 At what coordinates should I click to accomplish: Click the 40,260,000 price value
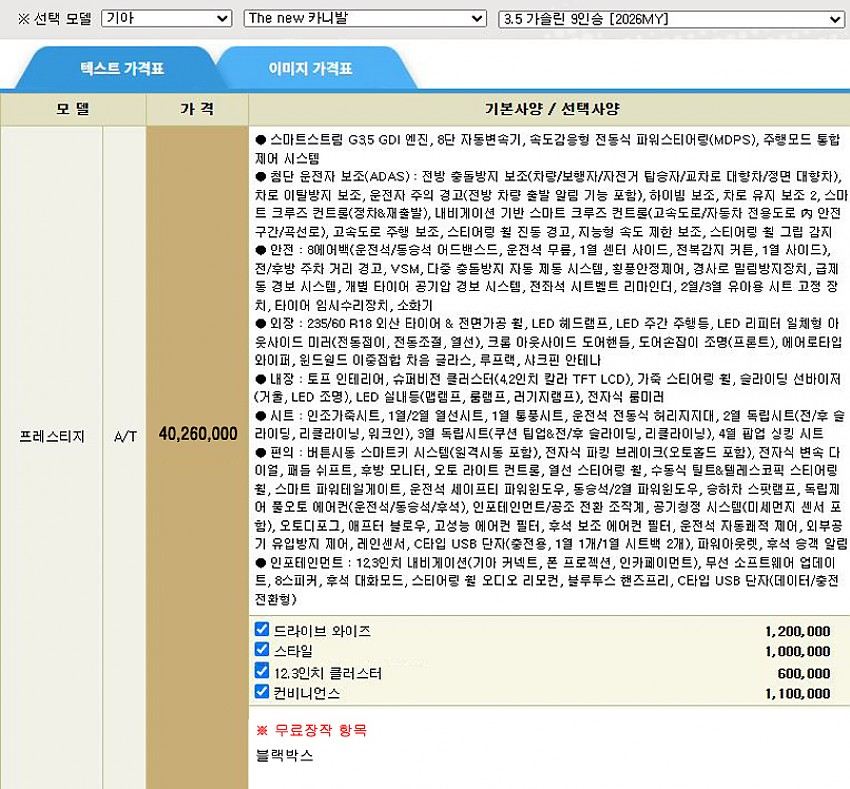pos(198,434)
